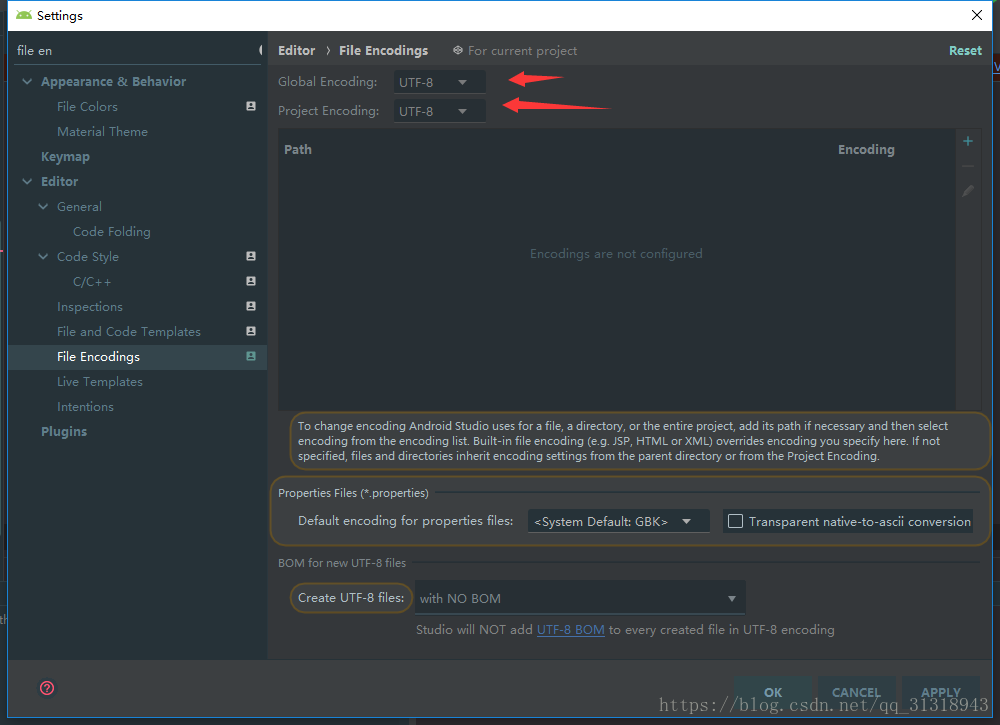Image resolution: width=1000 pixels, height=725 pixels.
Task: Click the APPLY button
Action: point(941,692)
